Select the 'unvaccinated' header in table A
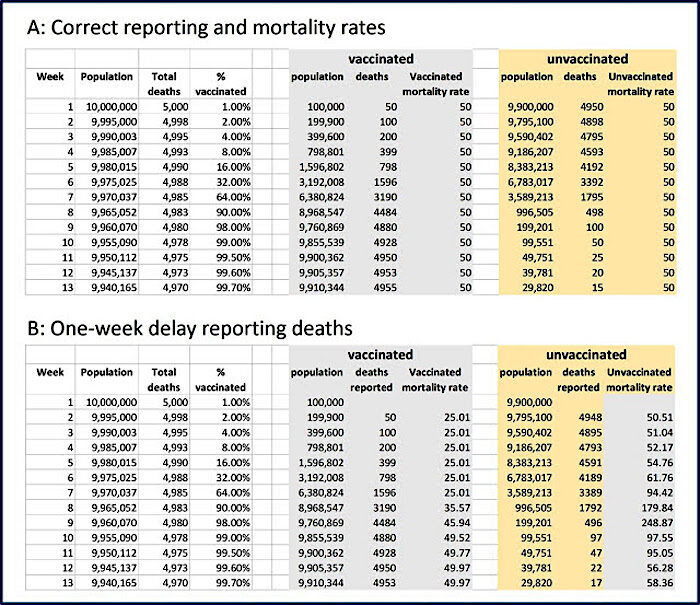This screenshot has width=700, height=605. tap(588, 59)
